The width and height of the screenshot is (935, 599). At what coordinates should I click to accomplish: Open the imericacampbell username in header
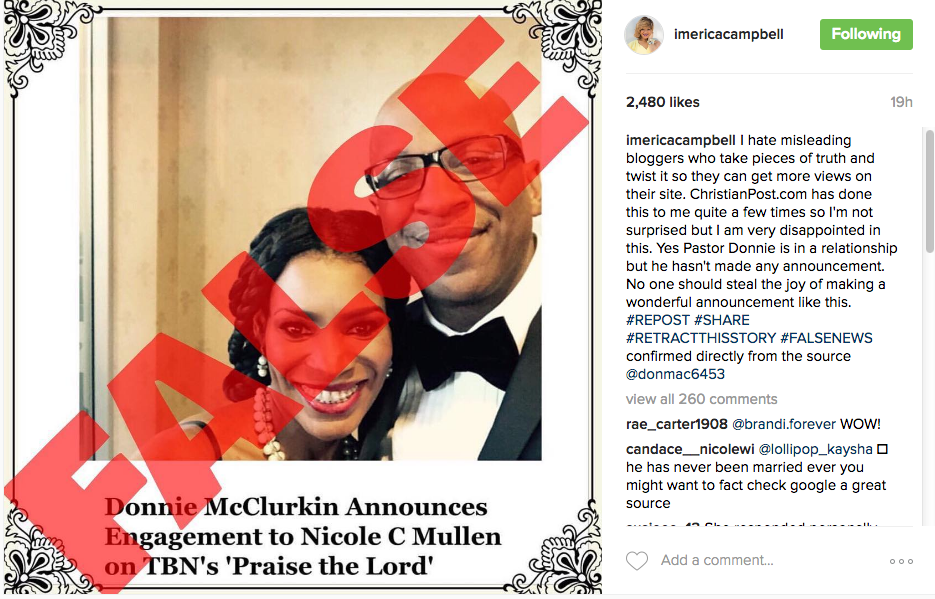(x=728, y=35)
